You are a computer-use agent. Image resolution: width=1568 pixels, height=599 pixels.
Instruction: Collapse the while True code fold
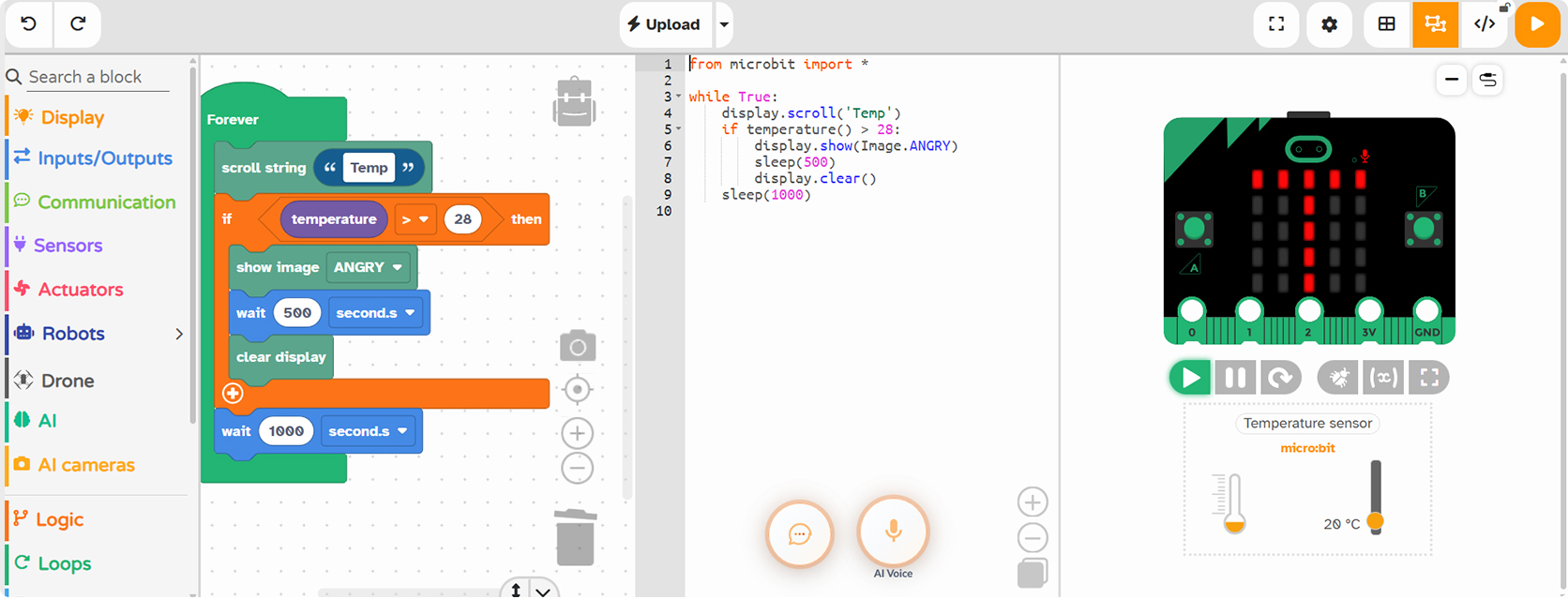[x=678, y=97]
